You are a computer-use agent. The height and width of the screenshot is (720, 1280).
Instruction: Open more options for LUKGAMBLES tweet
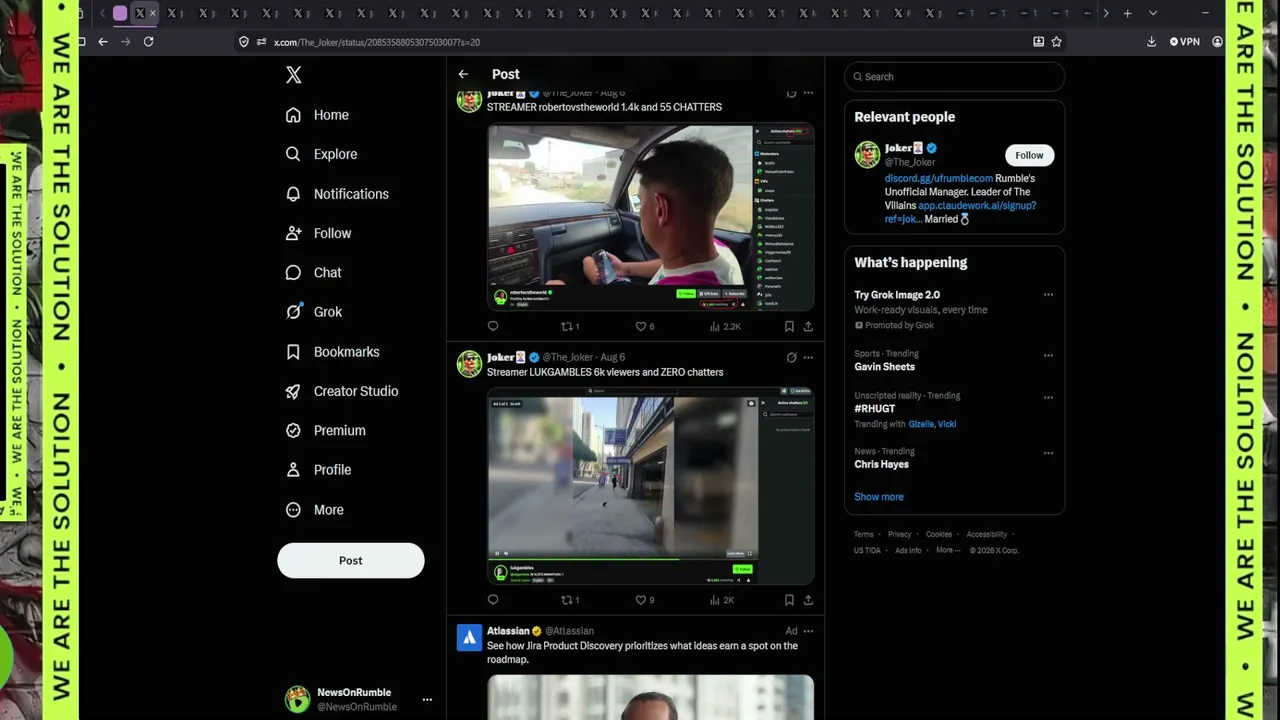tap(808, 357)
